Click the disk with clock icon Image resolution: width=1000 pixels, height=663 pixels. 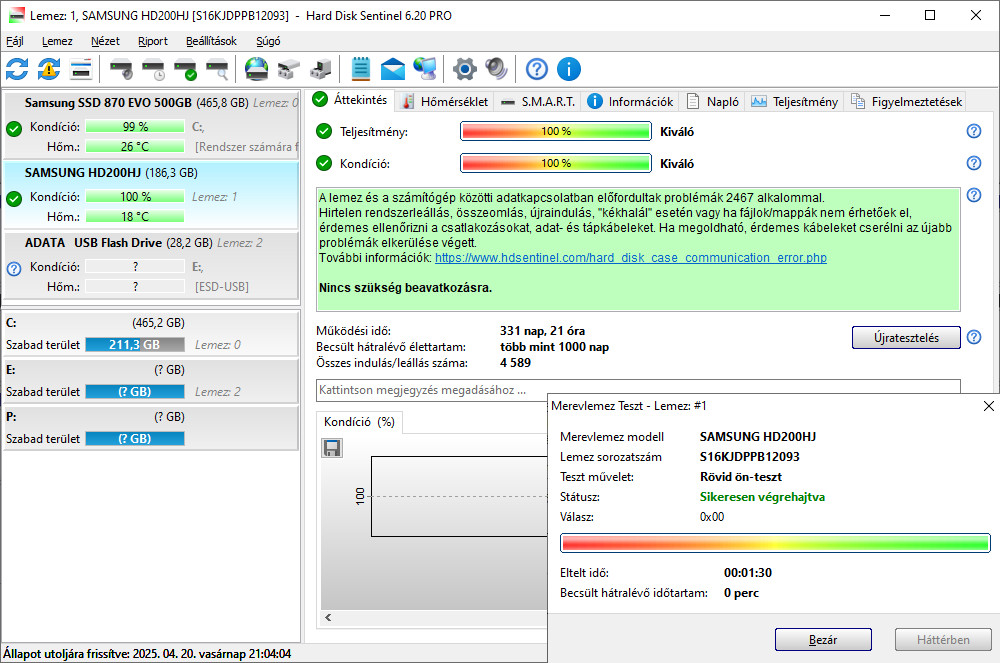pyautogui.click(x=153, y=69)
